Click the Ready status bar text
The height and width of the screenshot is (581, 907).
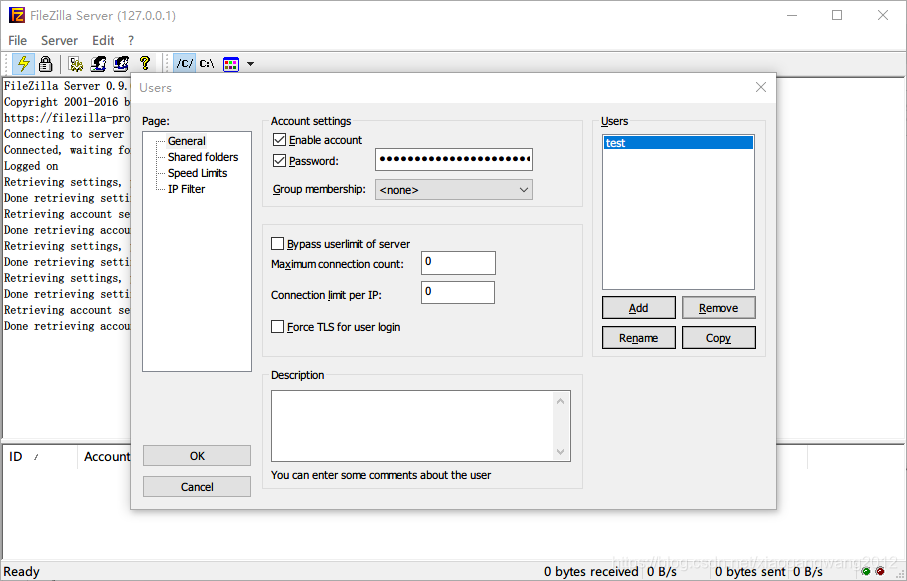click(x=21, y=572)
